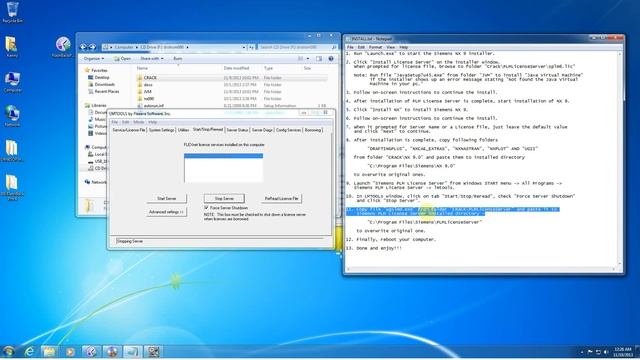Expand the address bar history dropdown
This screenshot has height=360, width=640.
coord(244,47)
